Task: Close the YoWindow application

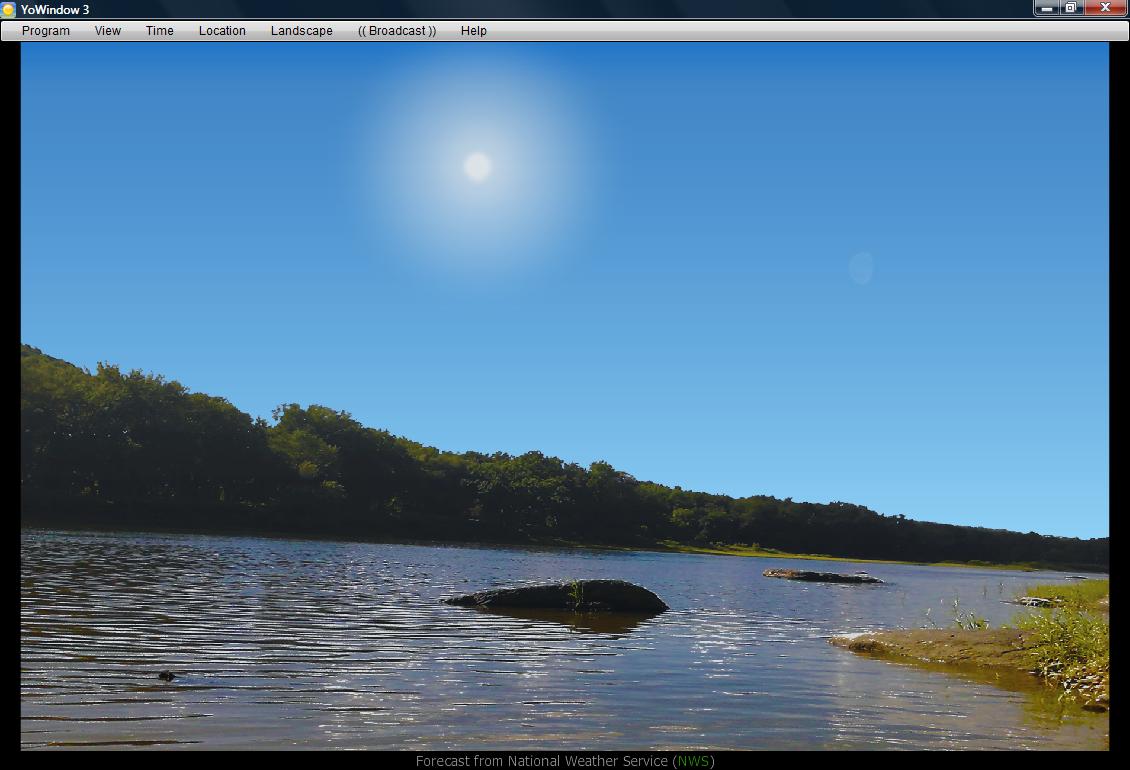Action: (1106, 8)
